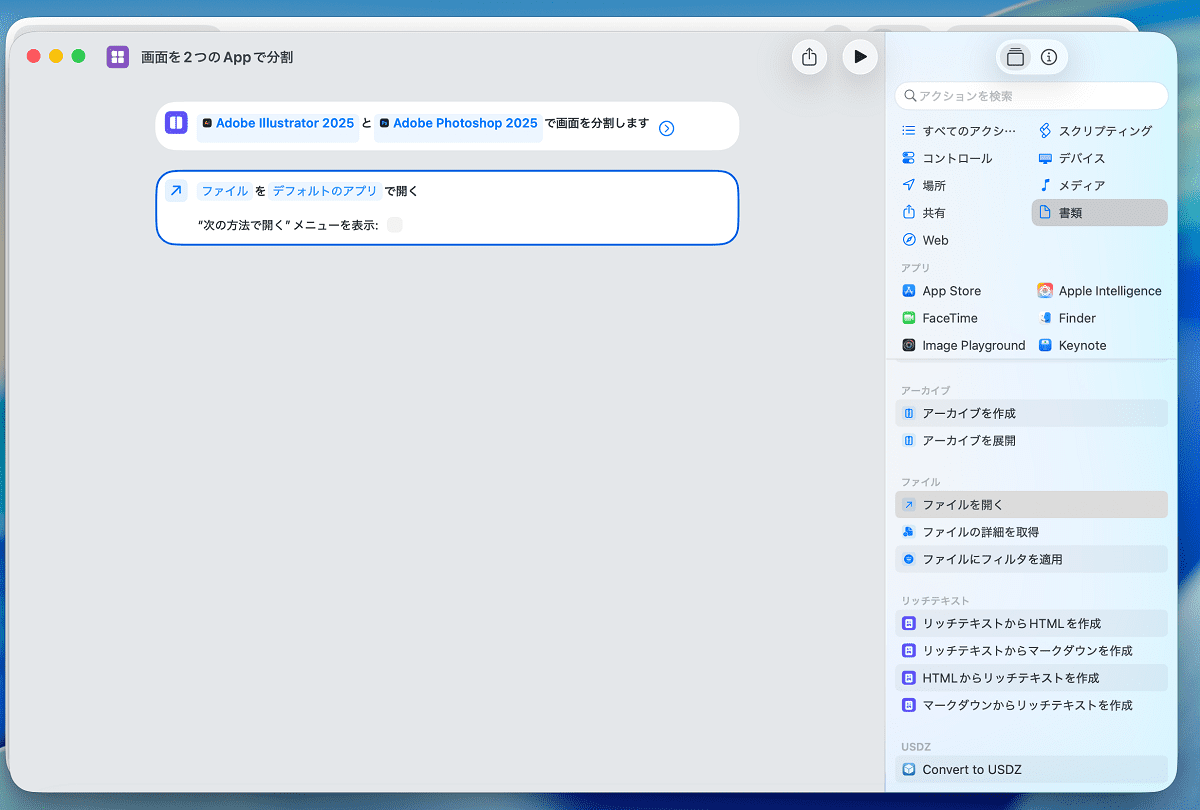Viewport: 1200px width, 810px height.
Task: Click the share icon in toolbar
Action: pos(810,57)
